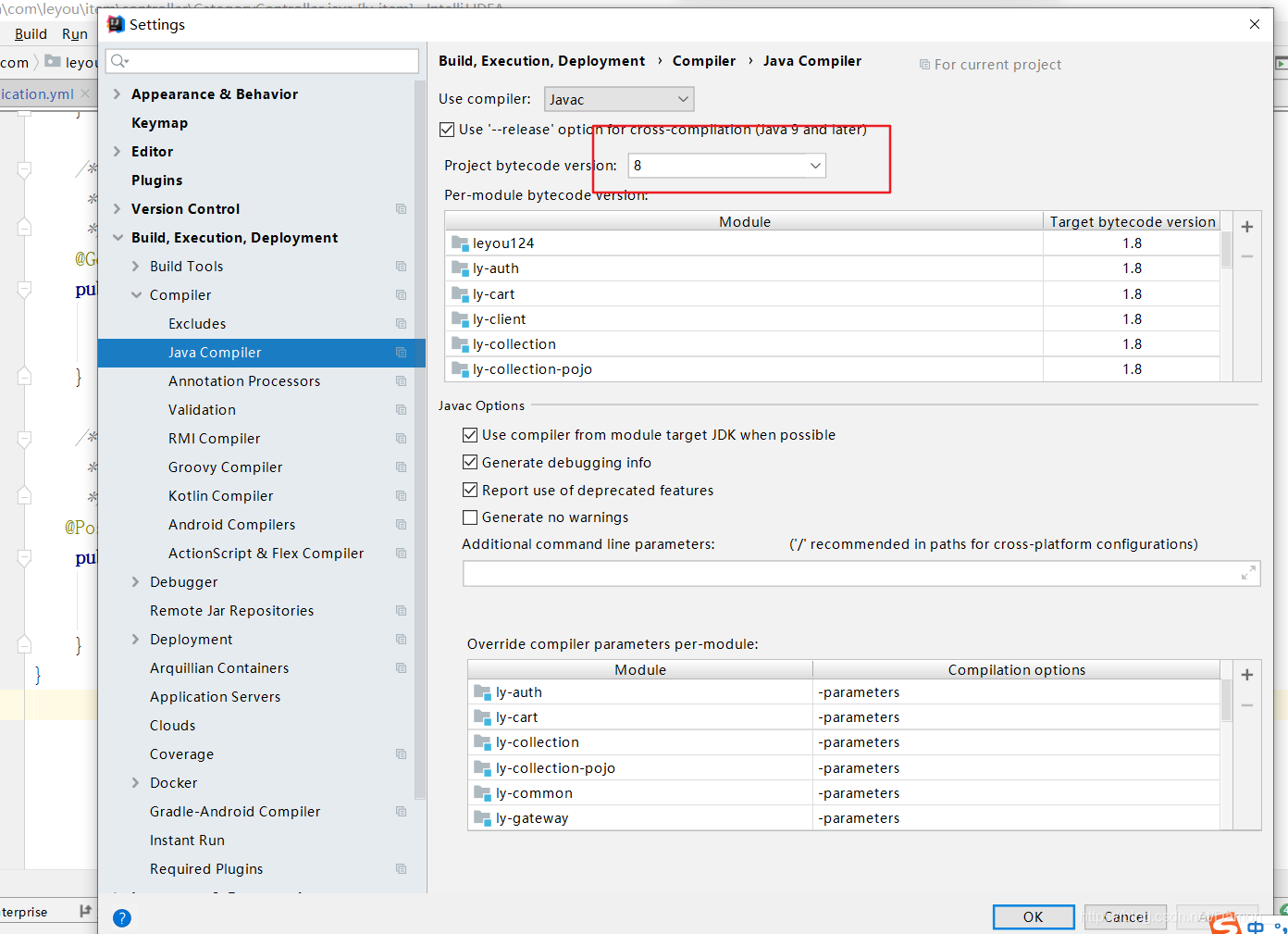Add override compiler parameters plus icon
The width and height of the screenshot is (1288, 934).
click(1247, 675)
